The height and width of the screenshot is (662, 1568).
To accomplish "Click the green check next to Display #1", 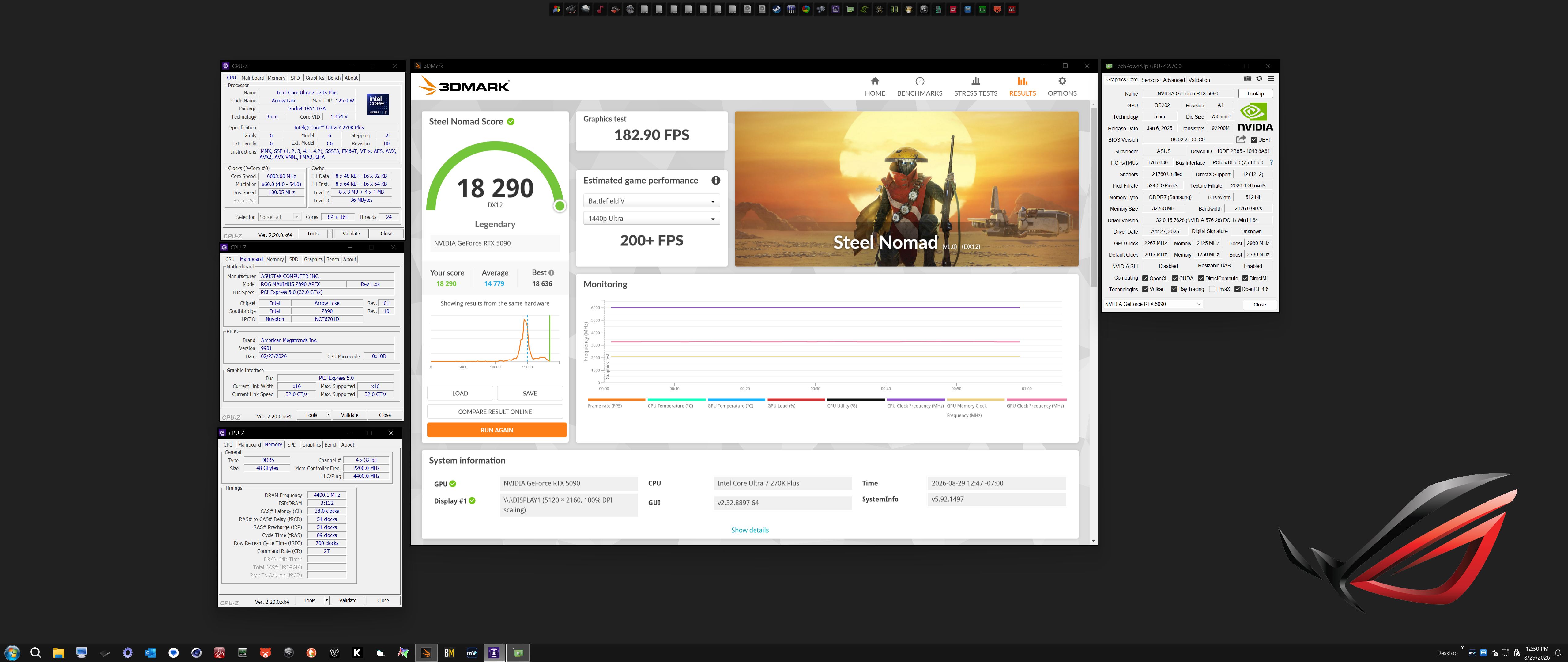I will tap(472, 500).
